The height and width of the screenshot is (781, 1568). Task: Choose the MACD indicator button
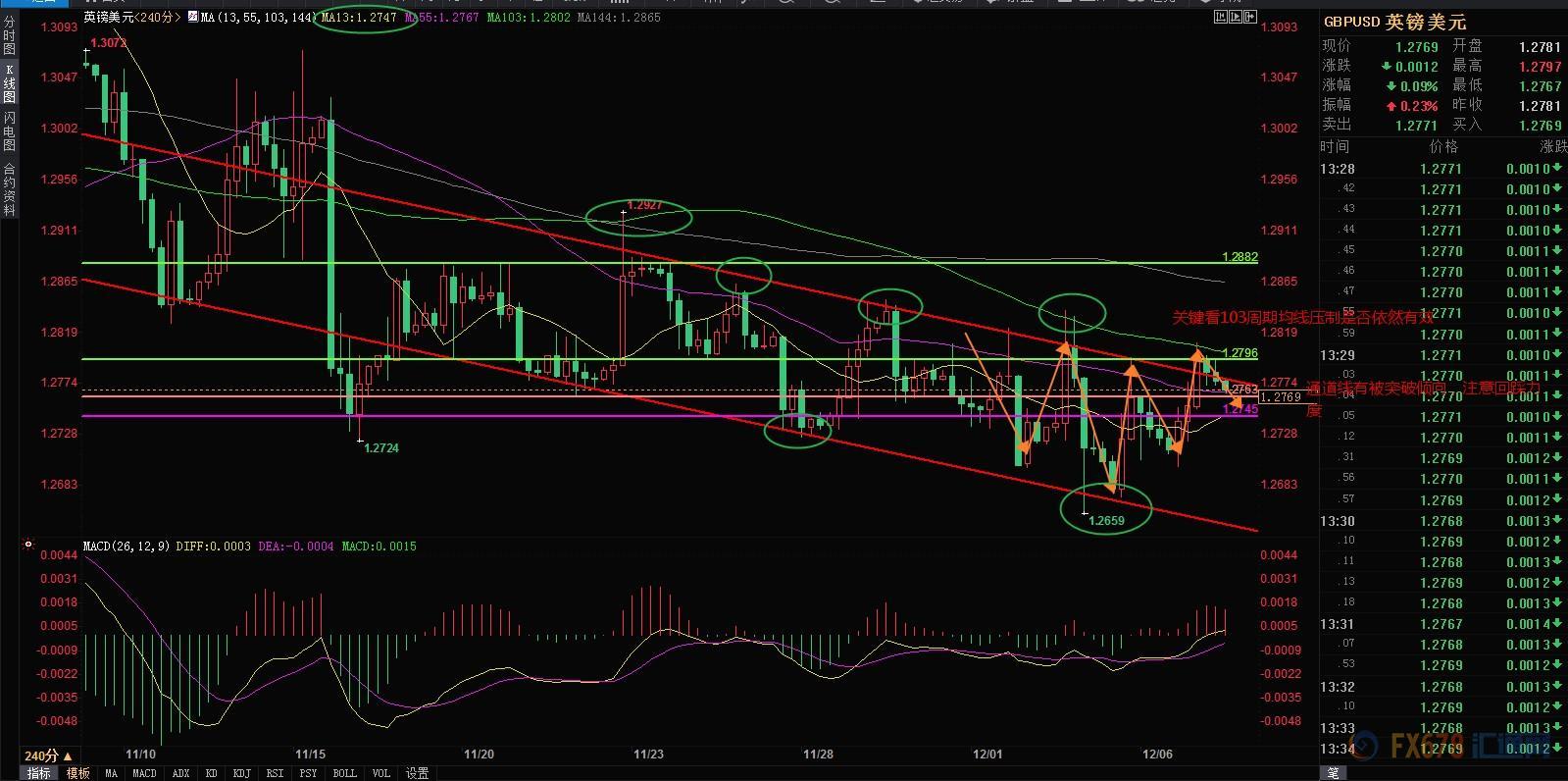pyautogui.click(x=144, y=773)
